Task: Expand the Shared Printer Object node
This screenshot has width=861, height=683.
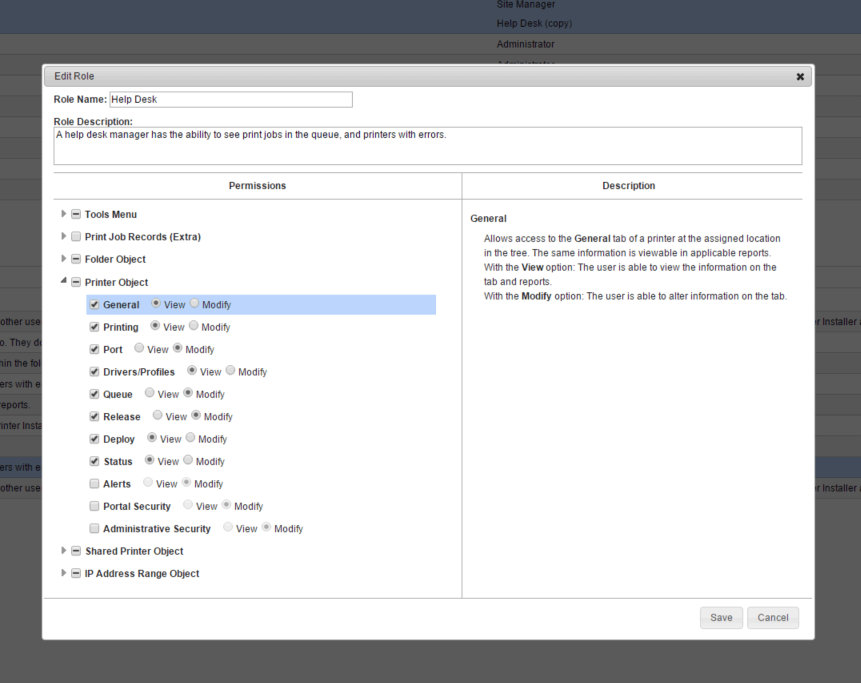Action: click(x=65, y=551)
